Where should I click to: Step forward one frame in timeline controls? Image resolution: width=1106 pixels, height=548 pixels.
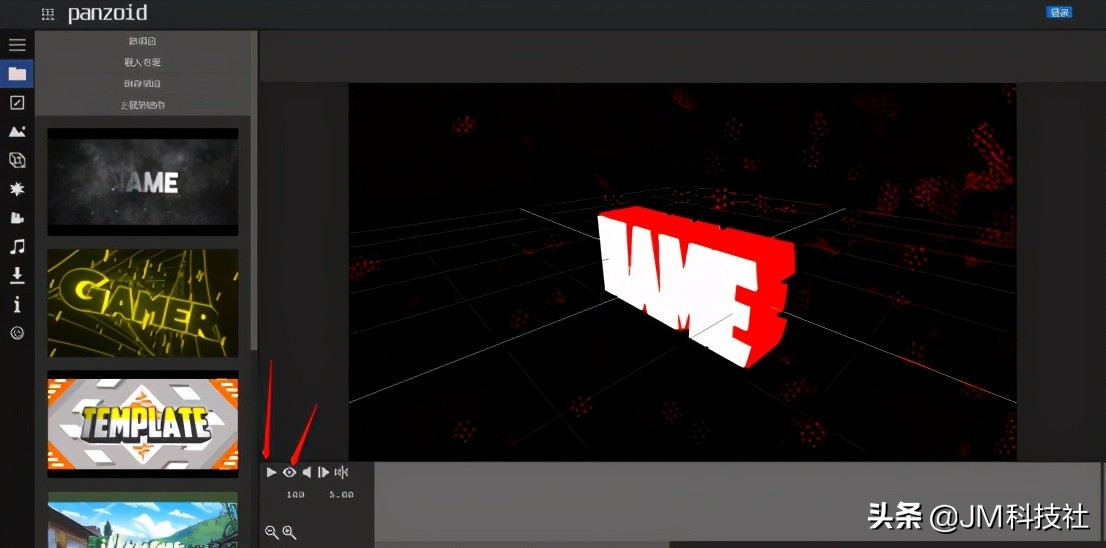pos(323,472)
